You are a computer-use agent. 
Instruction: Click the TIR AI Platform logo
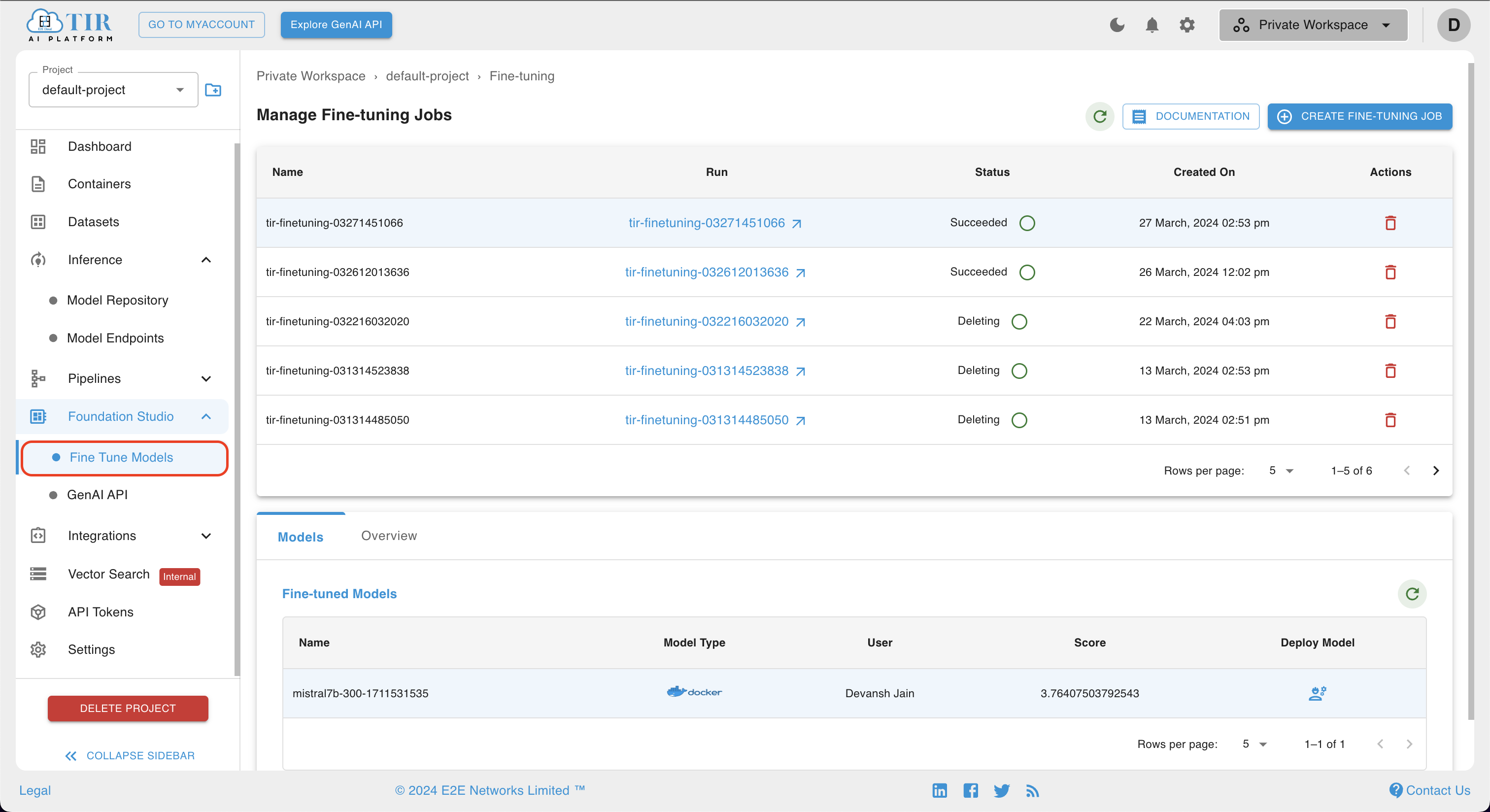(x=69, y=25)
